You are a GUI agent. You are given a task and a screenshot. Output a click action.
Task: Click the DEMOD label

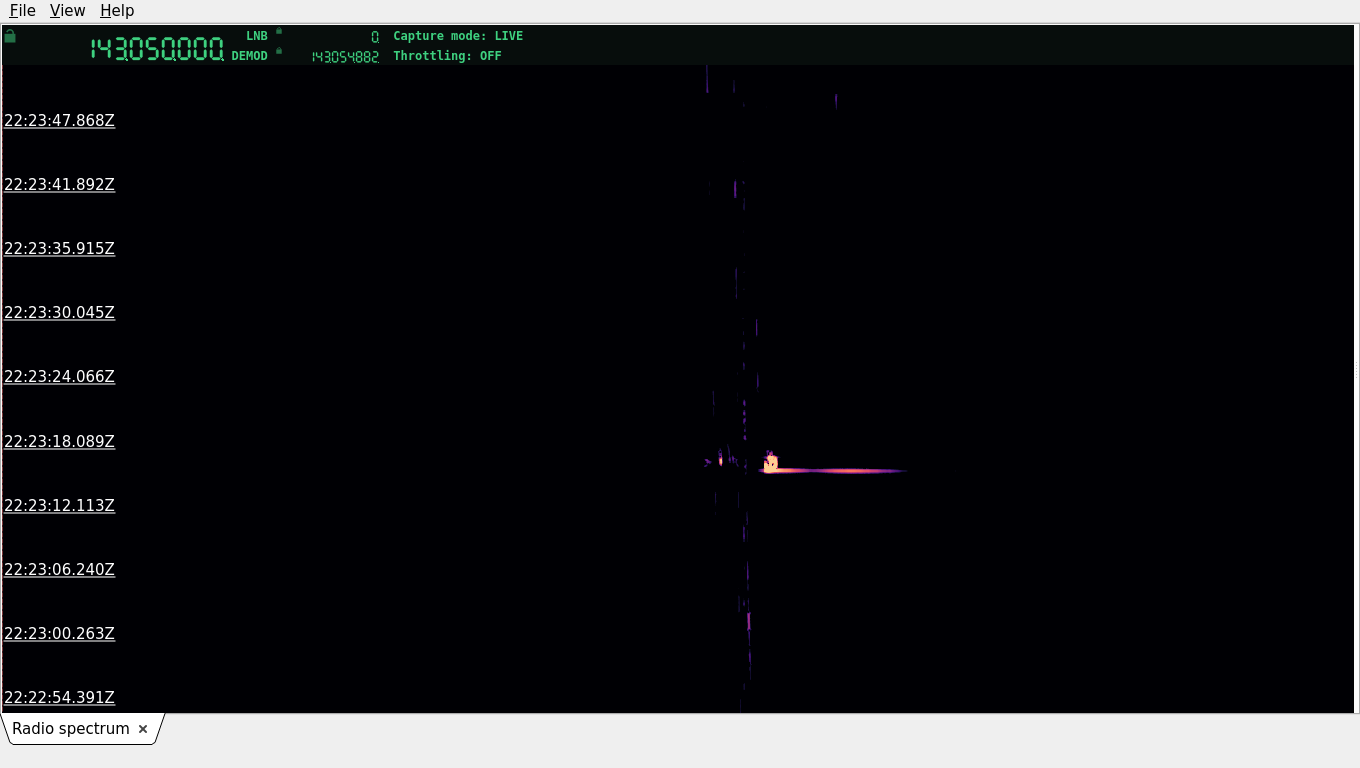click(250, 56)
